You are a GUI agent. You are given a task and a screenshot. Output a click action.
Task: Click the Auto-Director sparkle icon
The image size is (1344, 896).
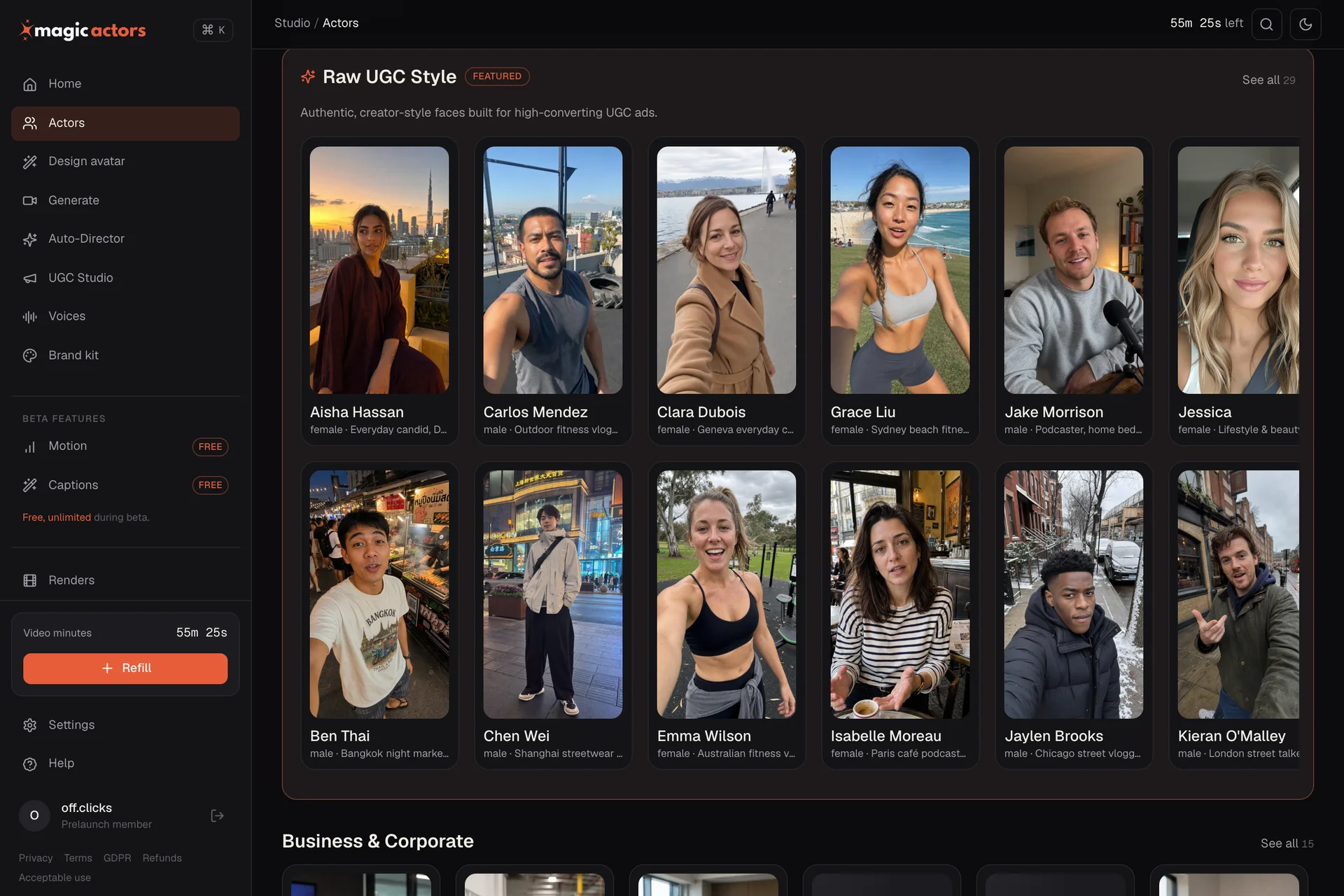click(30, 239)
